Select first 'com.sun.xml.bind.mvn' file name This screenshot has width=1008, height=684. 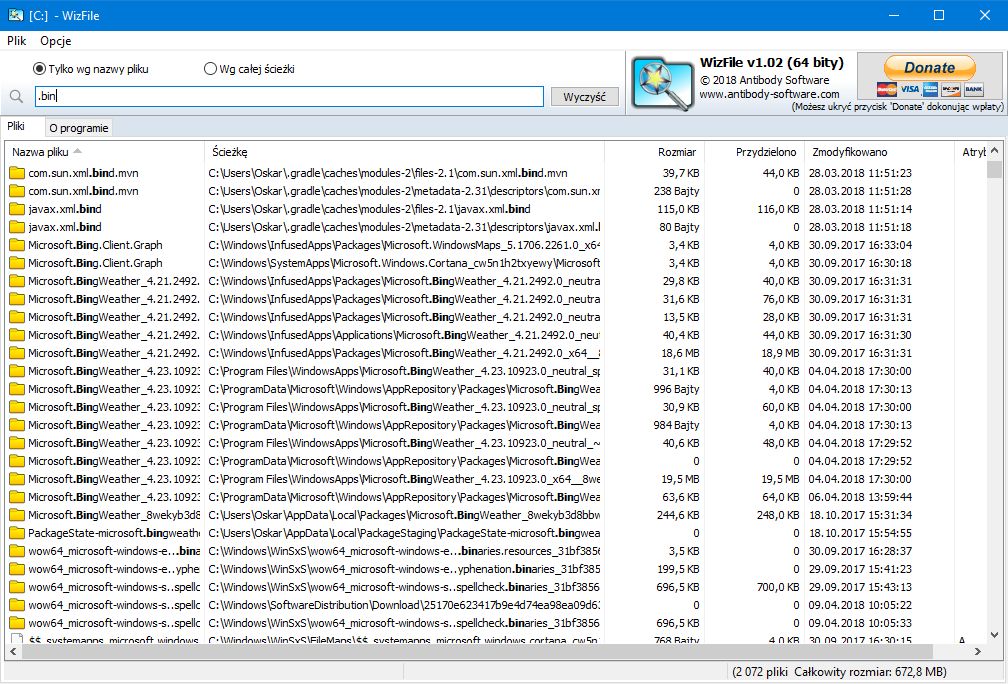(x=83, y=173)
